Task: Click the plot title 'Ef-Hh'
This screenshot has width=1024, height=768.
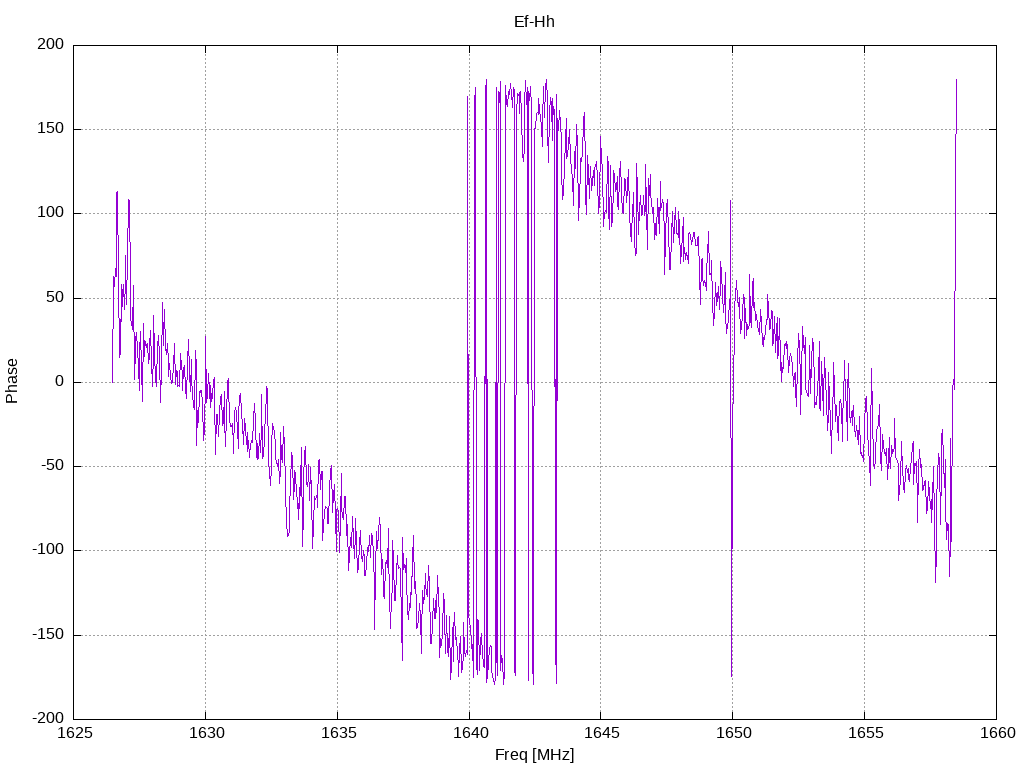Action: [x=534, y=22]
